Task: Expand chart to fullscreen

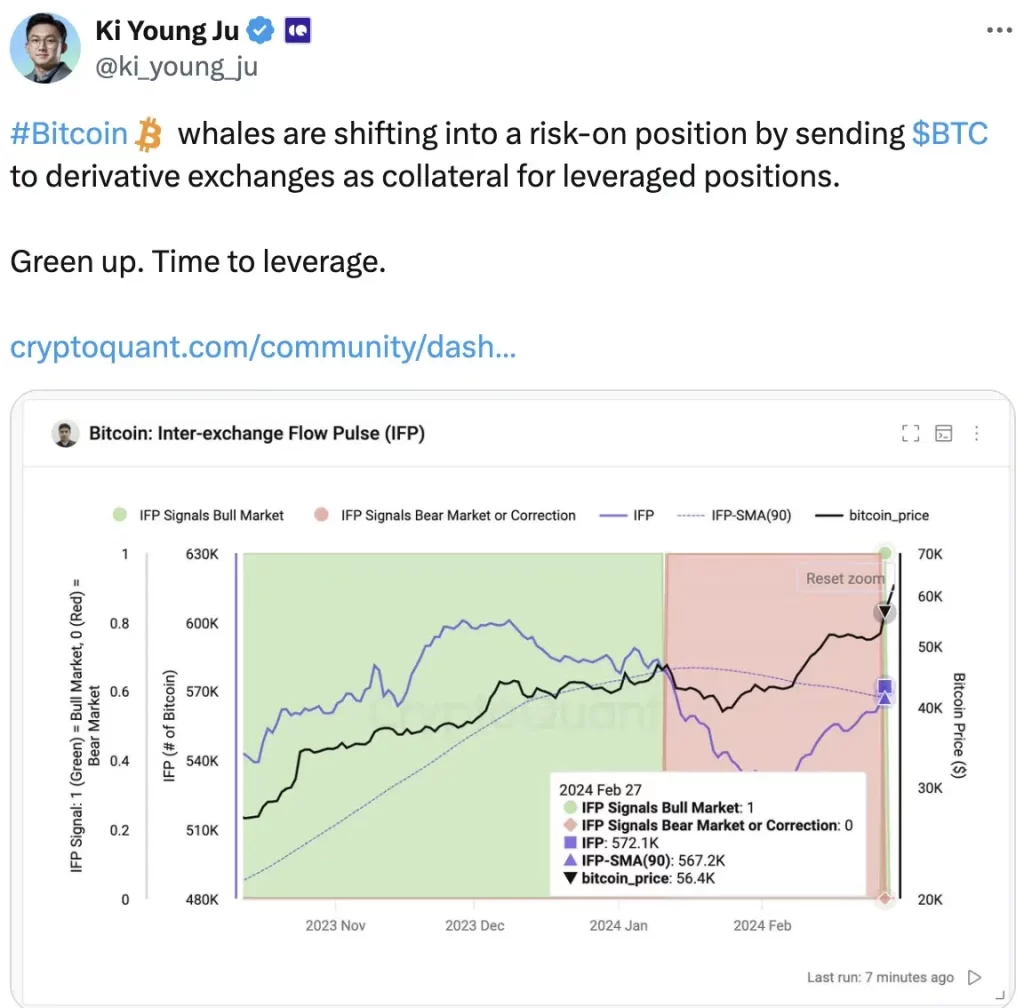Action: [910, 433]
